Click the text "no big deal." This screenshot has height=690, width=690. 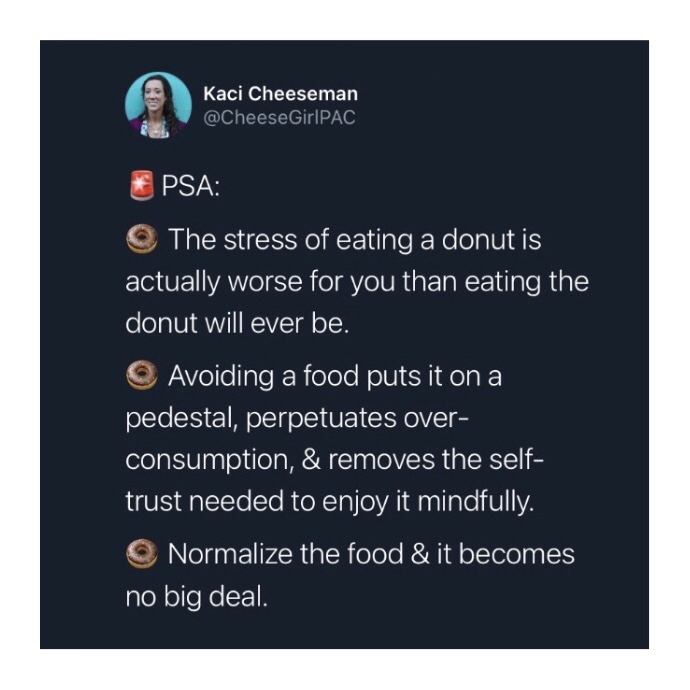pyautogui.click(x=196, y=598)
